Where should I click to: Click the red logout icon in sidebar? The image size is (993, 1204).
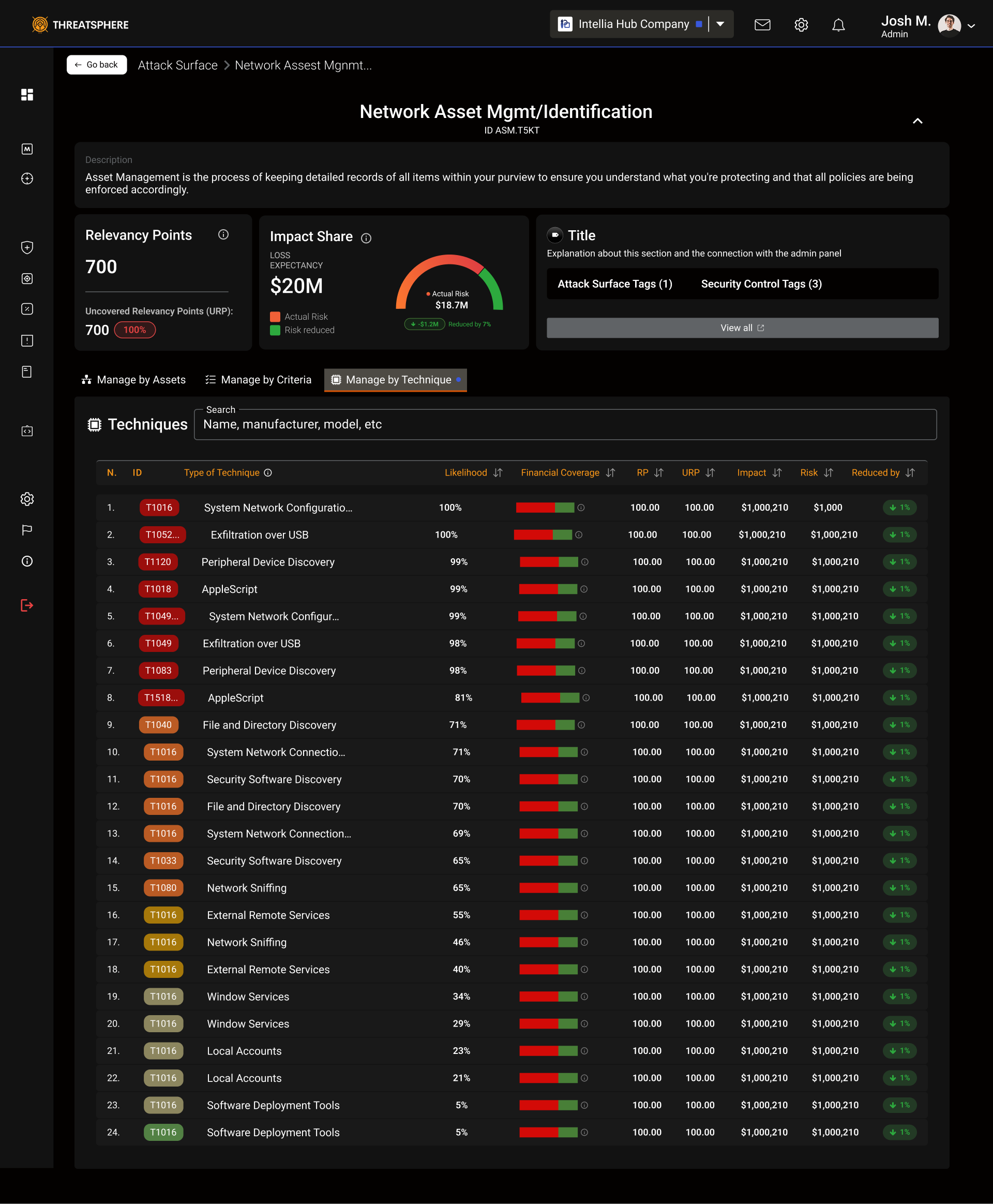[27, 605]
